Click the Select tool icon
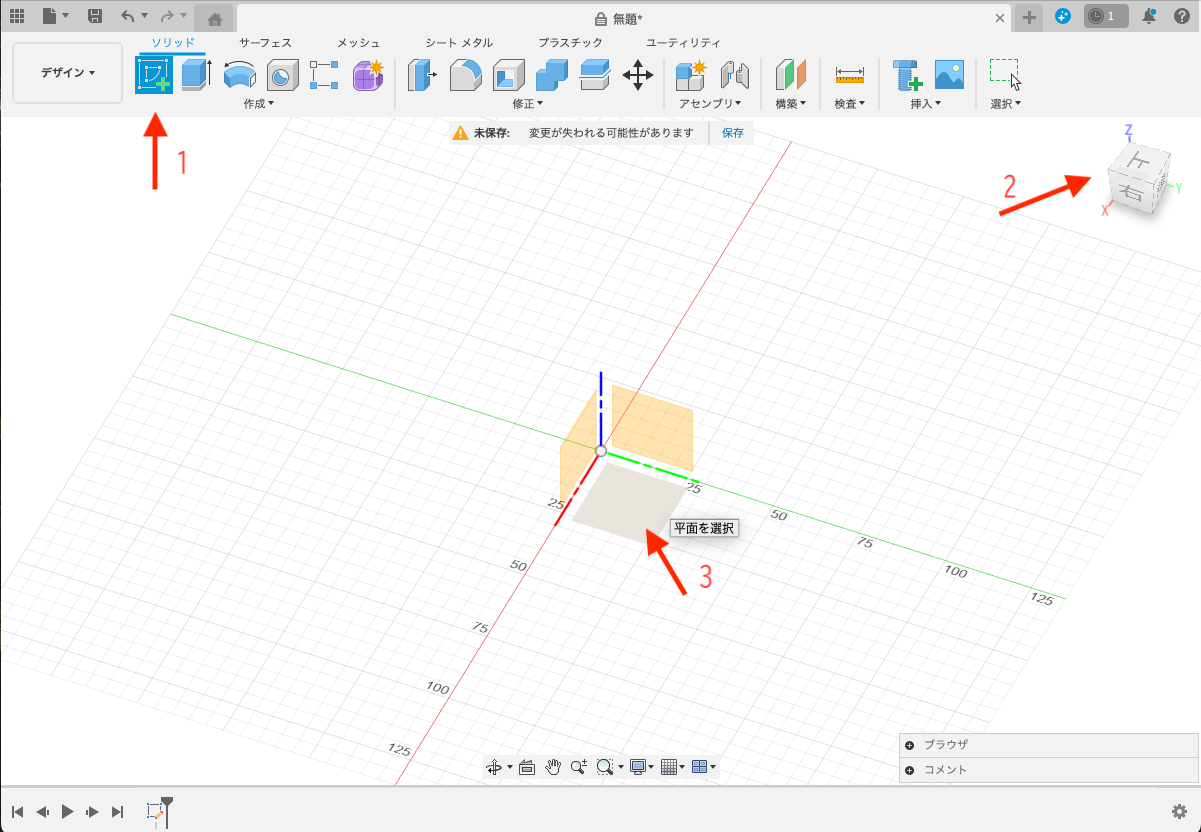Viewport: 1201px width, 832px height. 1005,75
